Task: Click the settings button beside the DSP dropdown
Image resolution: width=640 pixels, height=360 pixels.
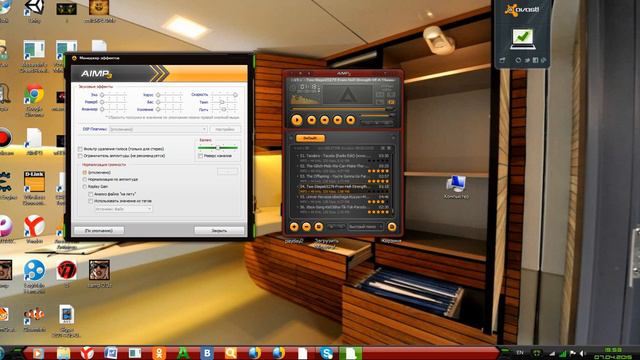Action: pos(225,129)
